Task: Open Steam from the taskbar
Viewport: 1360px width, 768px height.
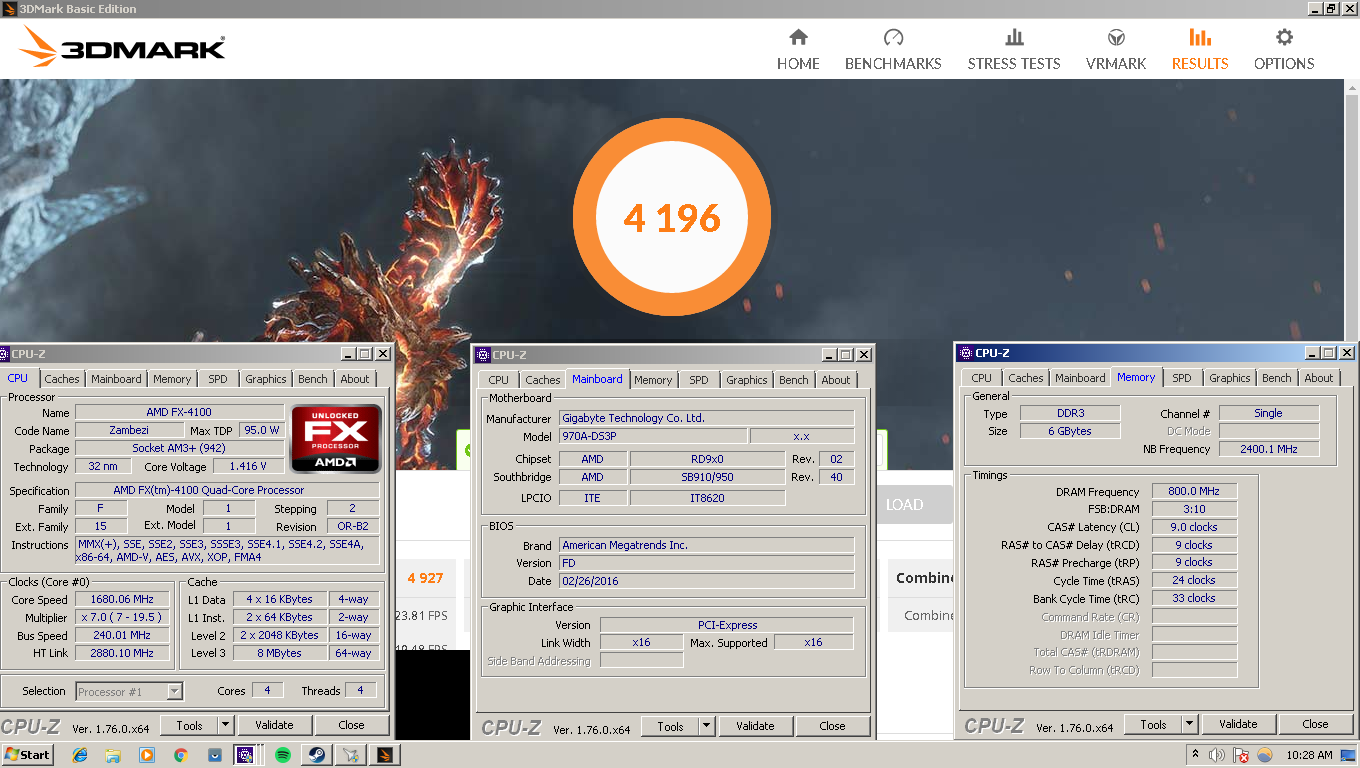Action: point(316,755)
